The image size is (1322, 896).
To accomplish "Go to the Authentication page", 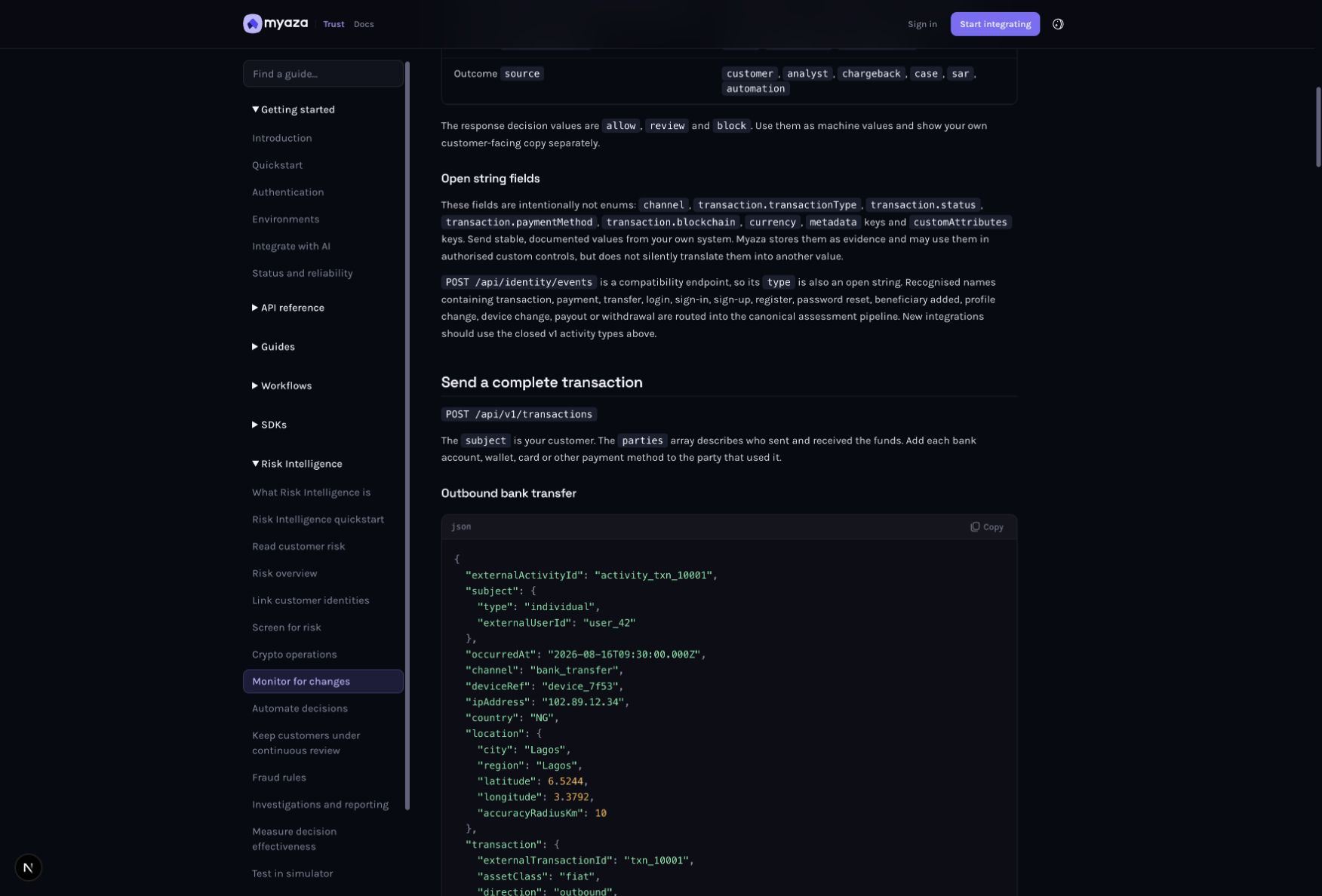I will [x=287, y=192].
